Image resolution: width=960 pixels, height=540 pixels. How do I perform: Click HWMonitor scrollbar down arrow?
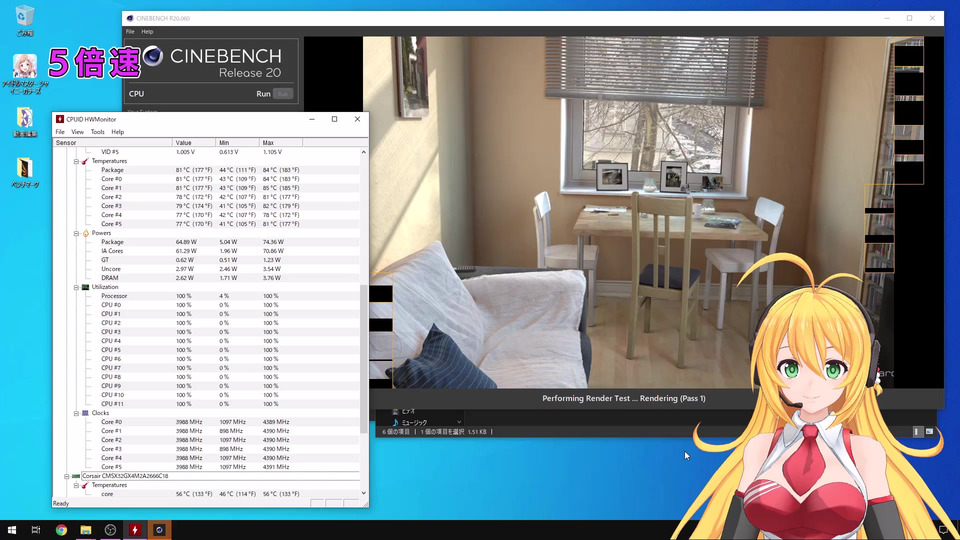coord(364,493)
